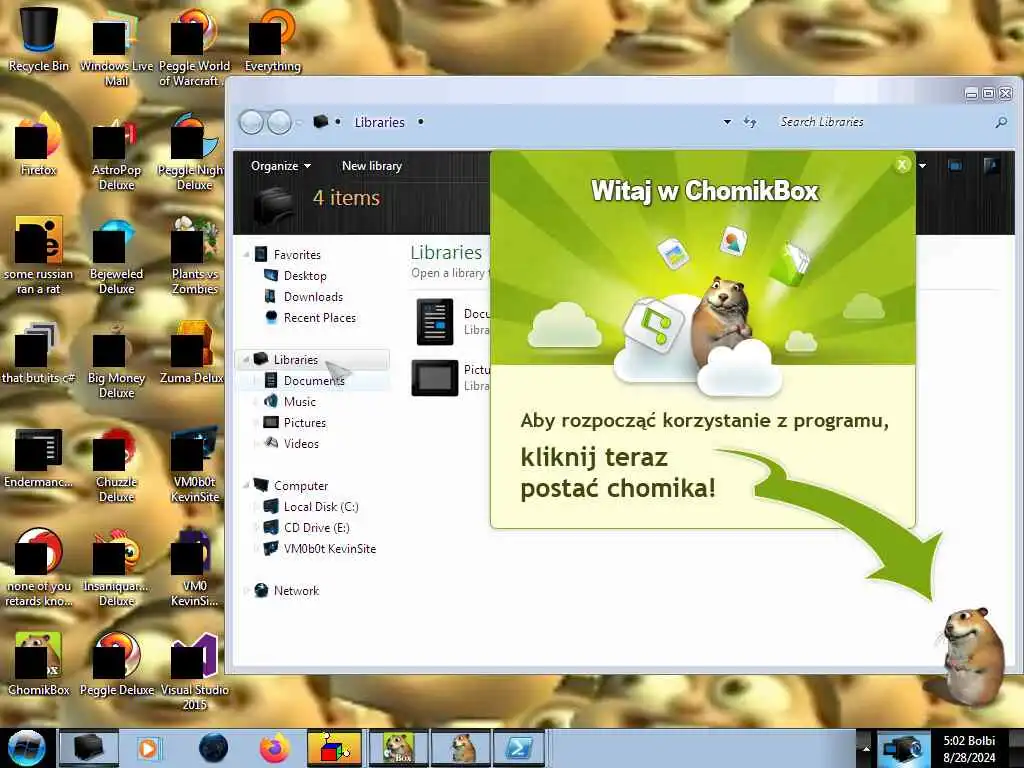Open media player taskbar icon
This screenshot has width=1024, height=768.
[x=148, y=748]
